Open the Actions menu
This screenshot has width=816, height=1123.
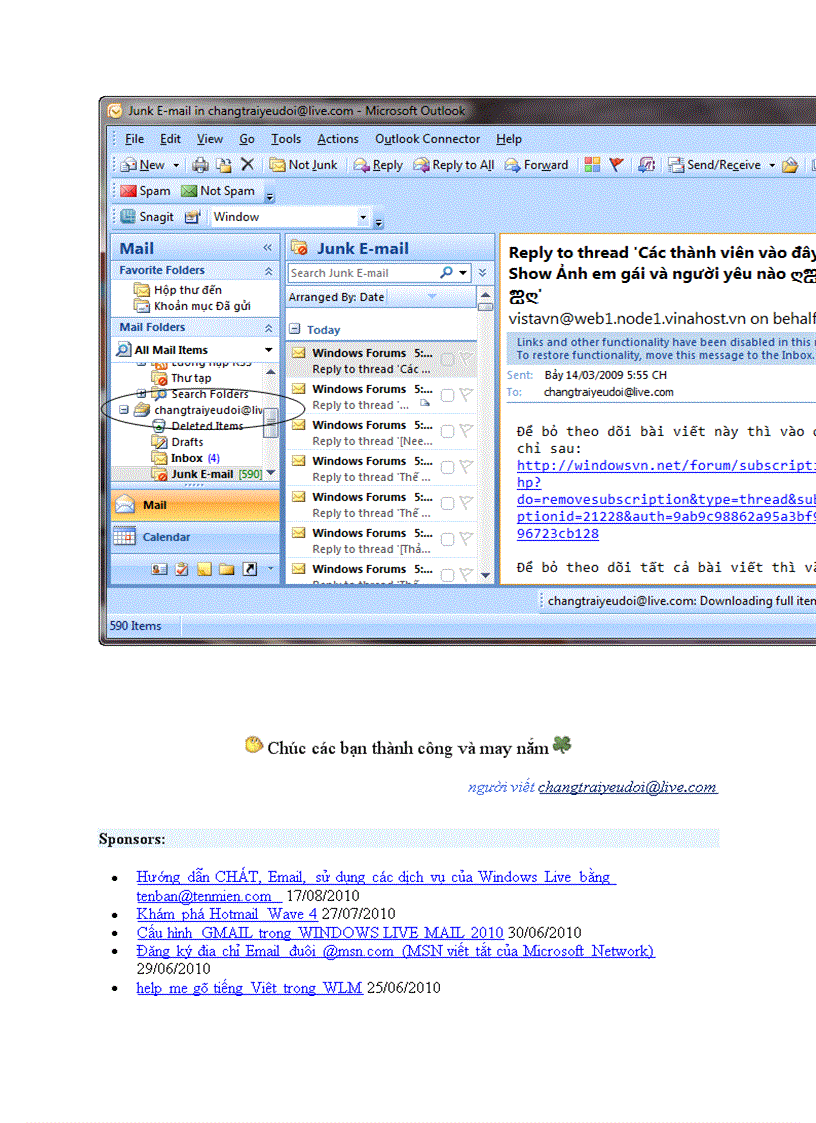[338, 139]
